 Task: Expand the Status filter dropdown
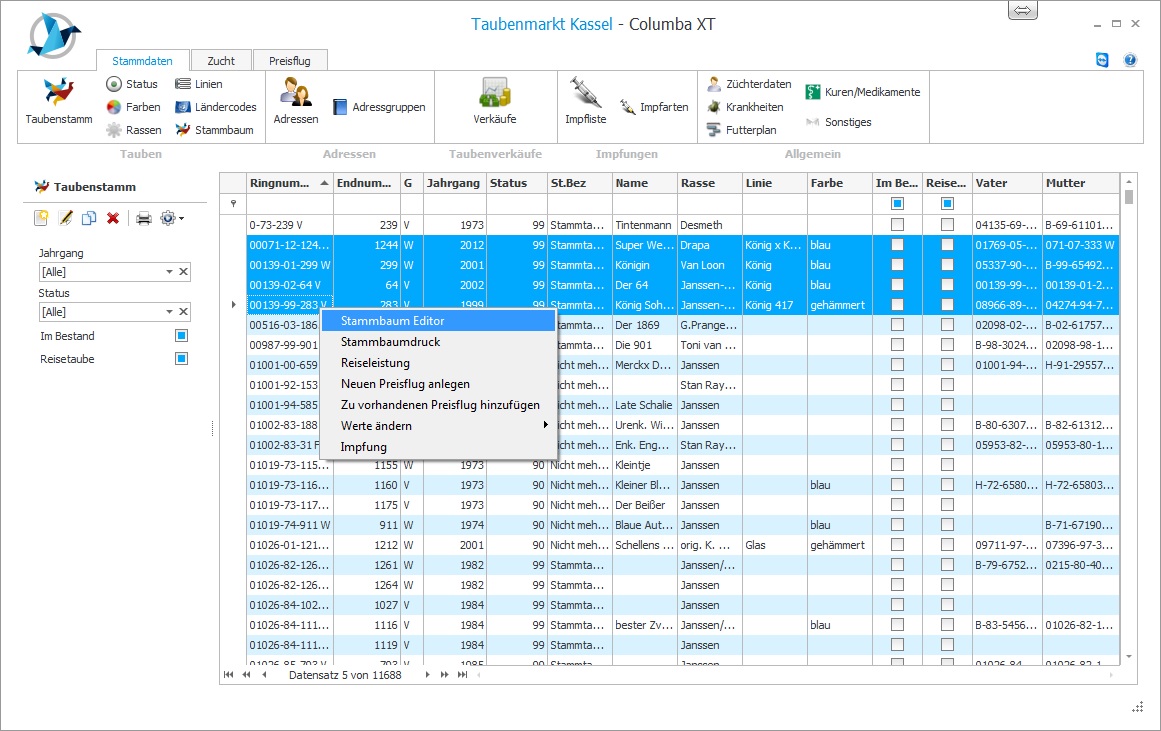coord(169,312)
